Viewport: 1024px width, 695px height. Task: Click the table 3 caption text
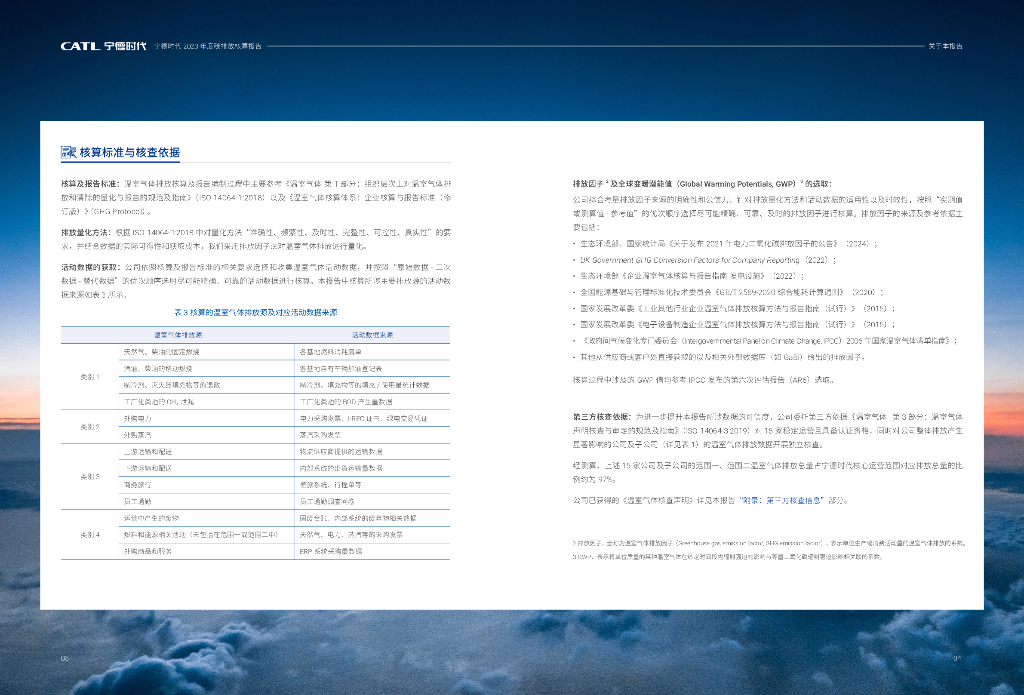tap(255, 312)
